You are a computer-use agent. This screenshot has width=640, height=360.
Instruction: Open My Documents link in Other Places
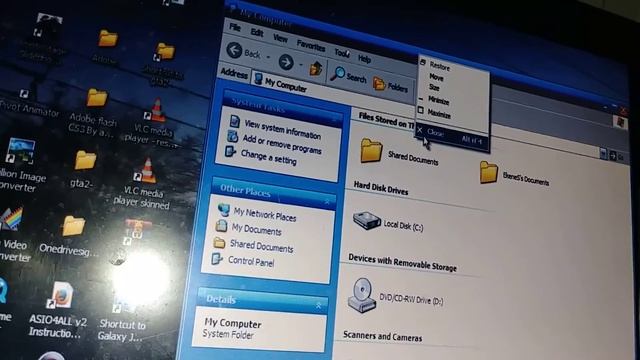(256, 229)
